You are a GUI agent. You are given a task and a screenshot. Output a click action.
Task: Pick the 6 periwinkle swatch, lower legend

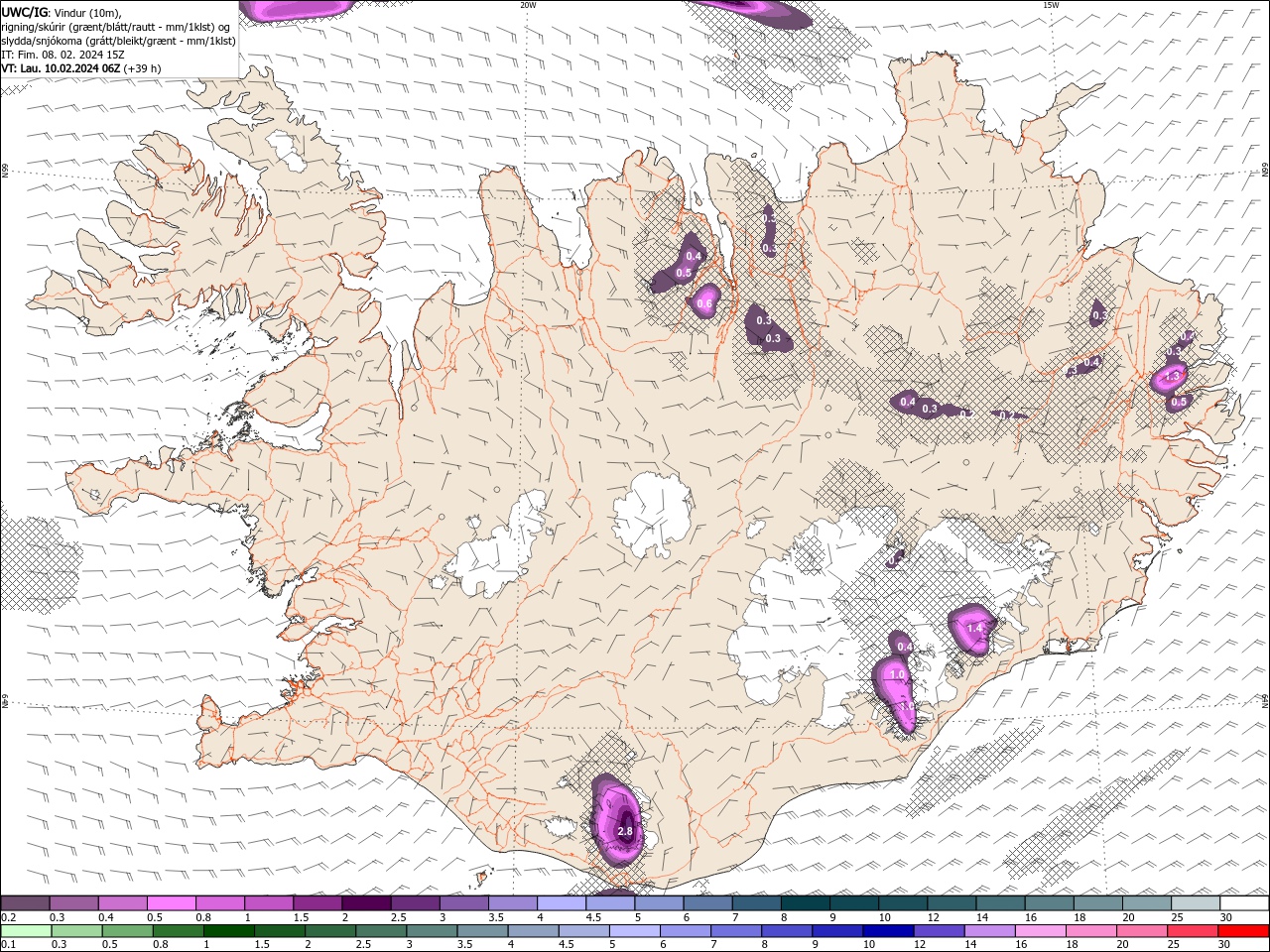click(685, 931)
